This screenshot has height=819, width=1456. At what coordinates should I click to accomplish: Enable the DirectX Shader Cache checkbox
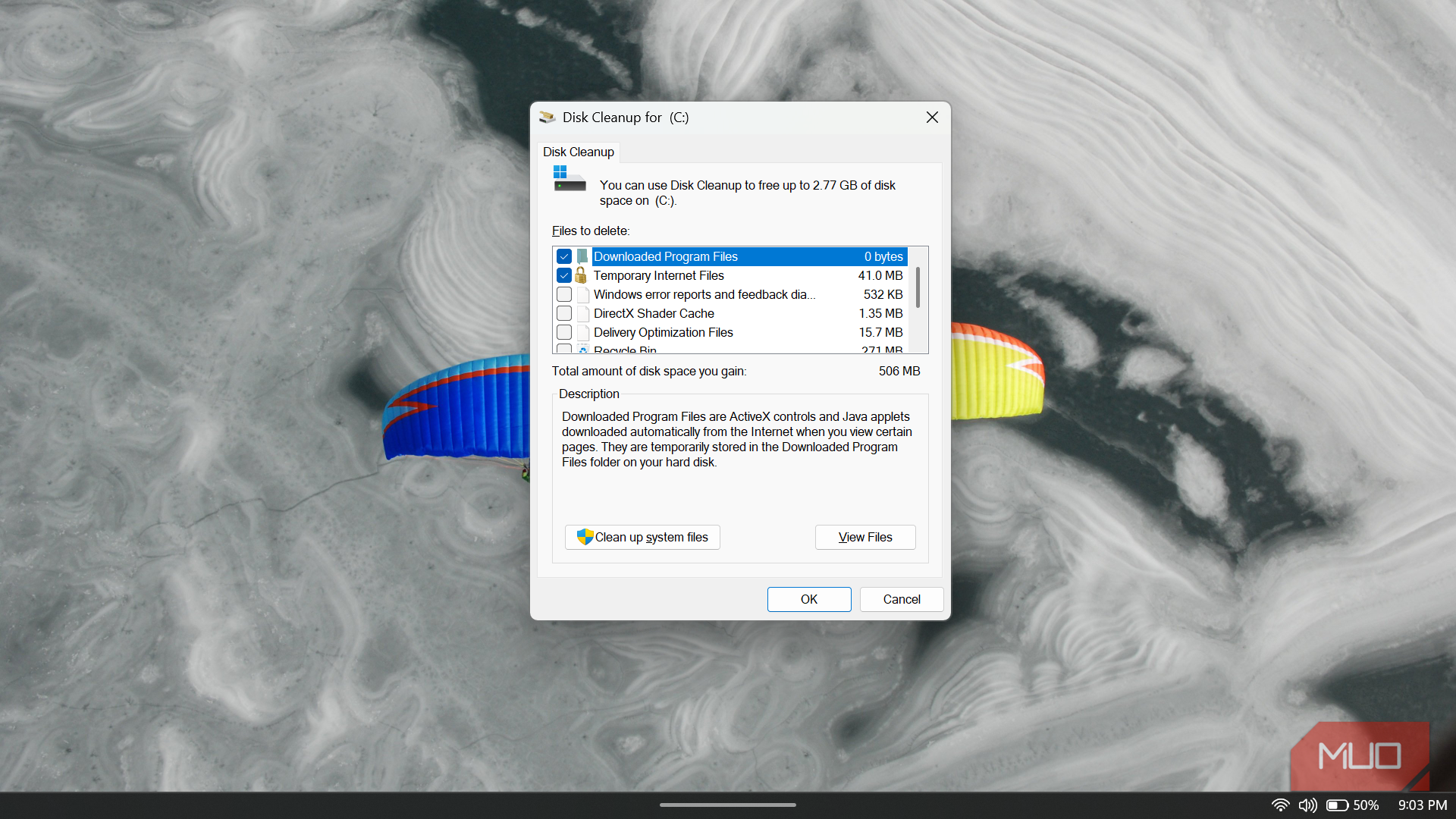click(x=564, y=313)
